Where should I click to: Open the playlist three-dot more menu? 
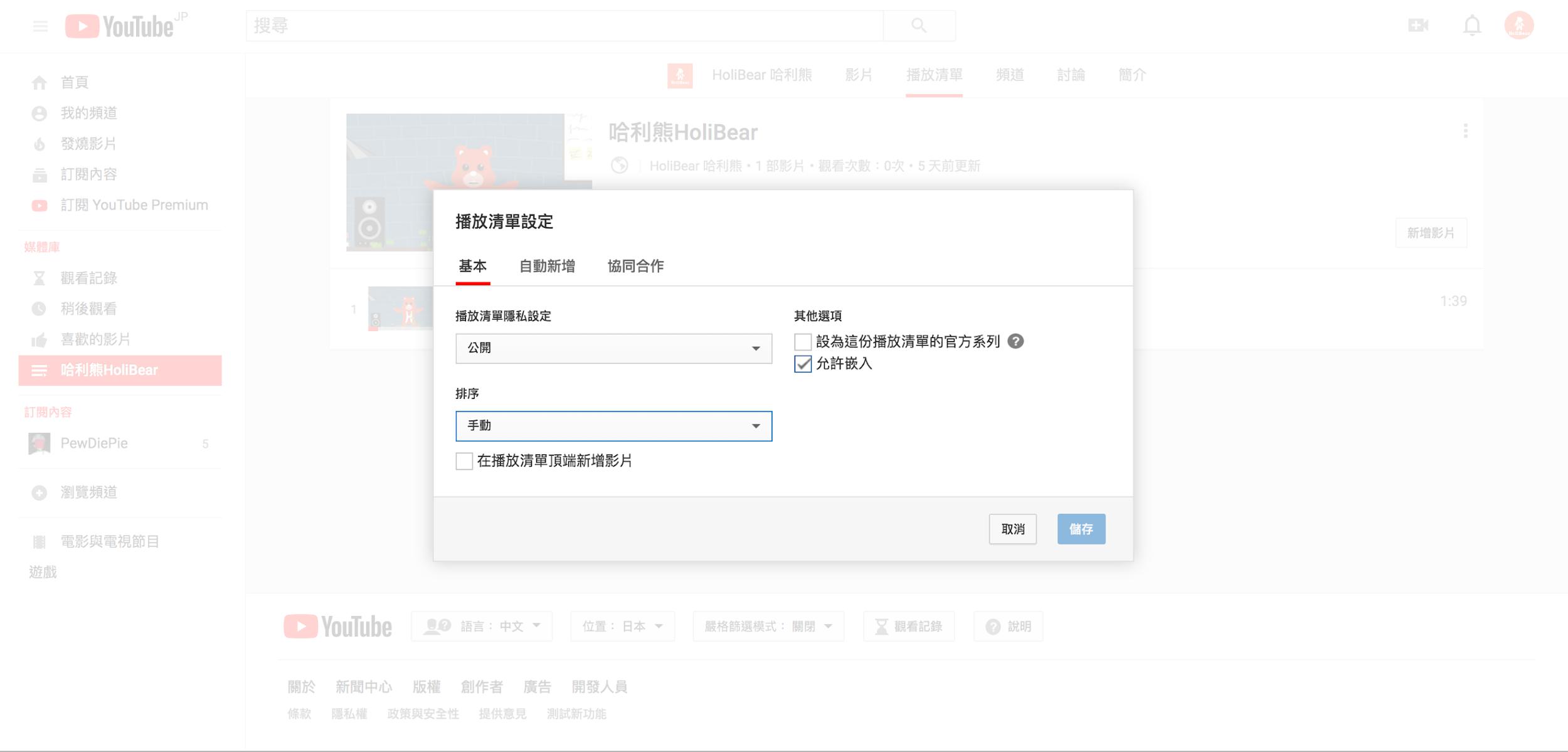(1465, 130)
